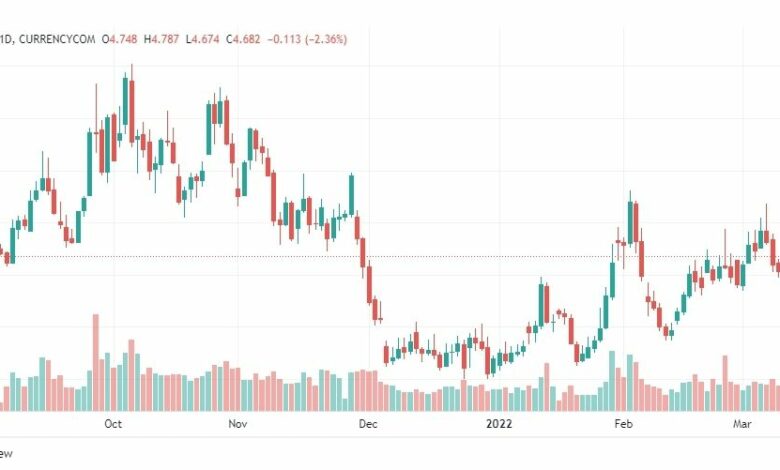The height and width of the screenshot is (470, 780).
Task: Click the −0.113 (−2.36%) change value
Action: [307, 39]
